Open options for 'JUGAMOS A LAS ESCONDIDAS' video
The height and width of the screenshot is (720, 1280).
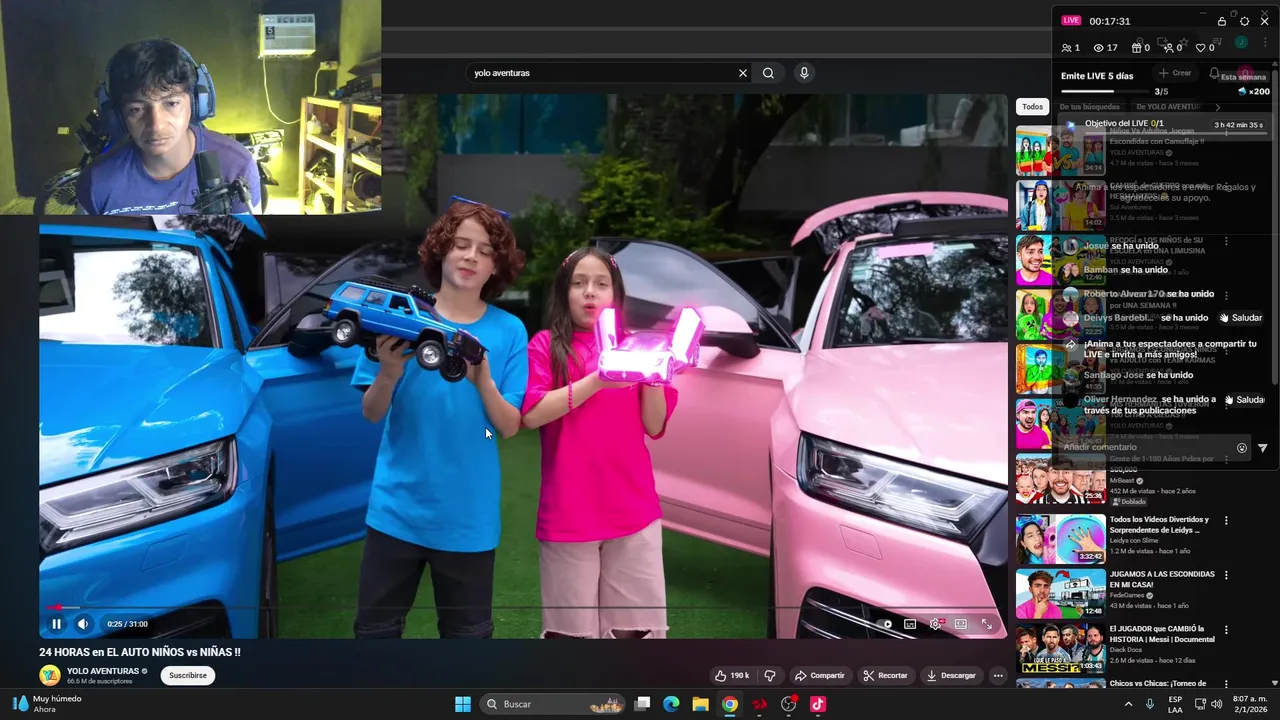1226,576
